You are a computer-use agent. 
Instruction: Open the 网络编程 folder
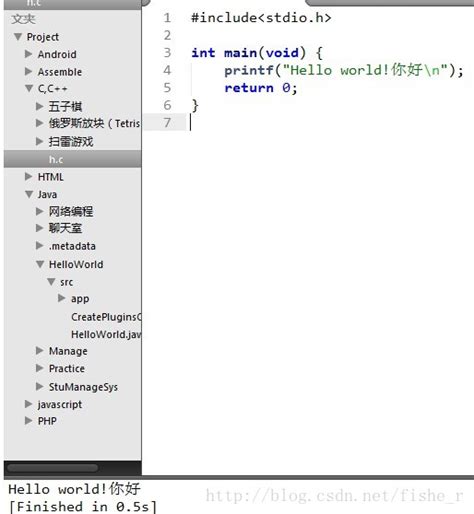pos(71,211)
